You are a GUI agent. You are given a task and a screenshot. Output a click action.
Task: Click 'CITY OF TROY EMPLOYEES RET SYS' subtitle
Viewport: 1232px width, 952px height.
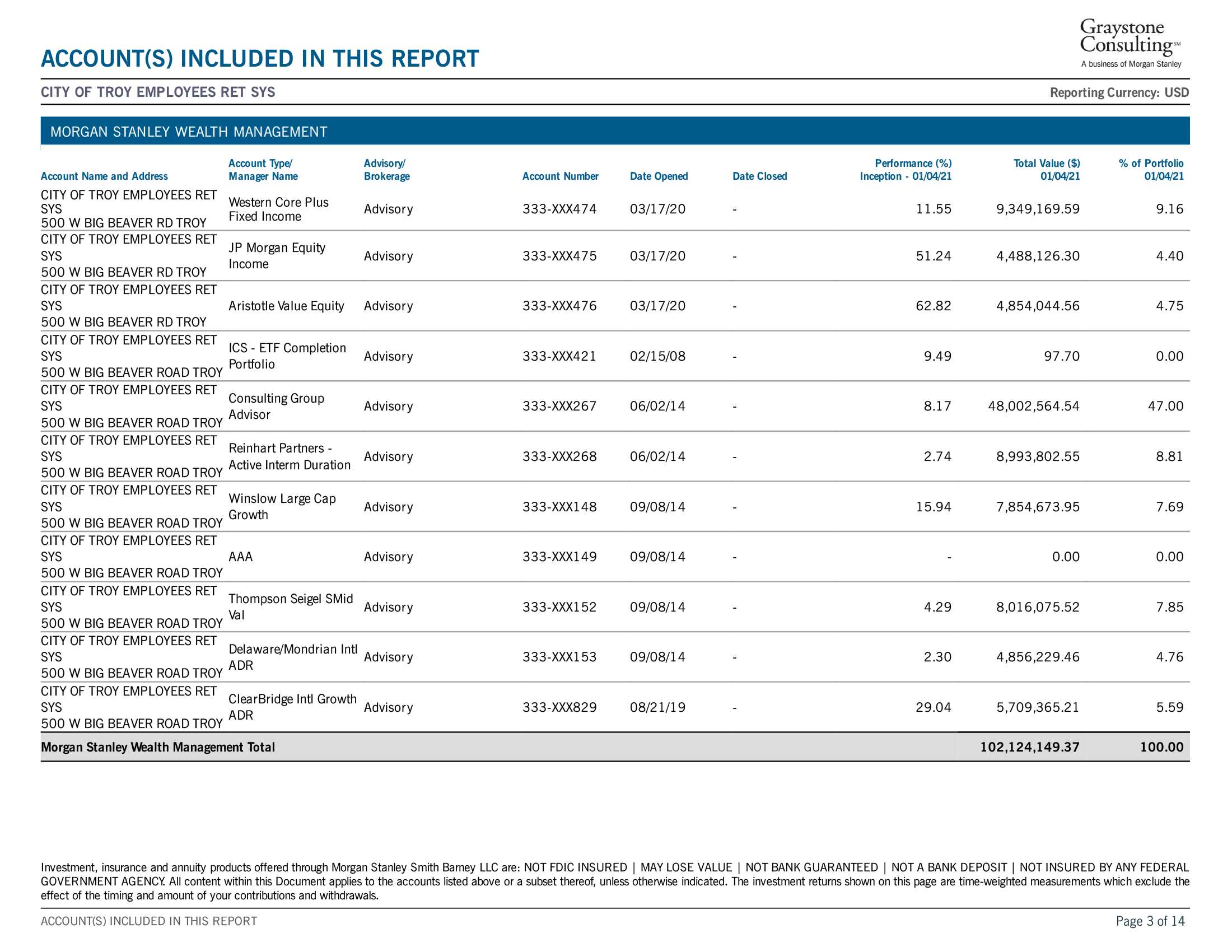click(158, 92)
